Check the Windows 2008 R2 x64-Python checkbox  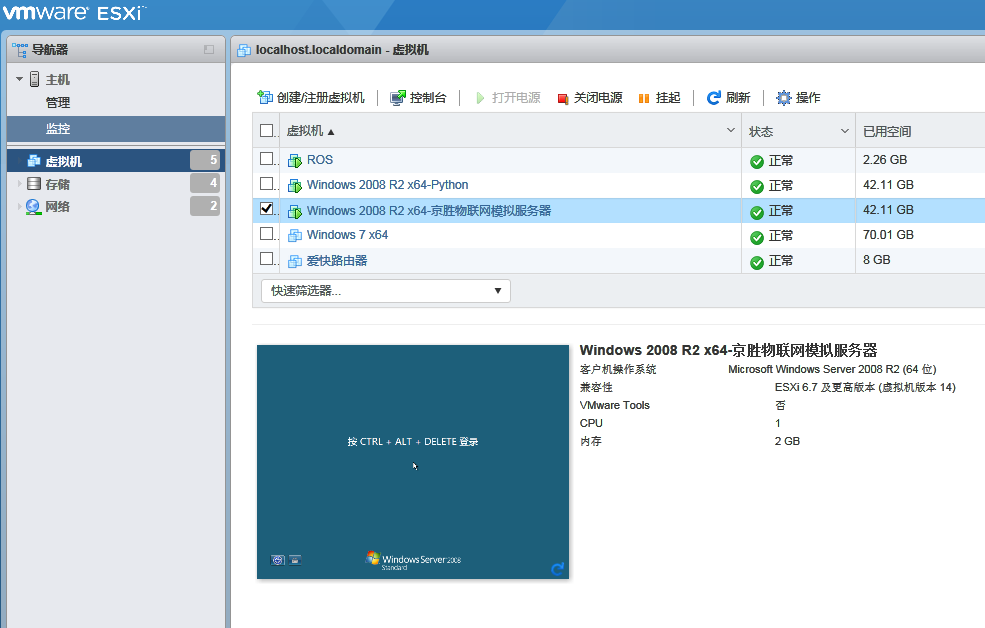click(266, 183)
